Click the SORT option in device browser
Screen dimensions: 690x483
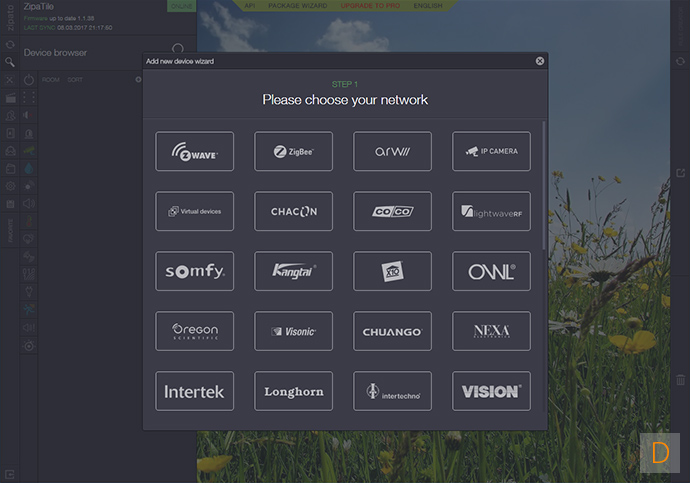point(75,80)
